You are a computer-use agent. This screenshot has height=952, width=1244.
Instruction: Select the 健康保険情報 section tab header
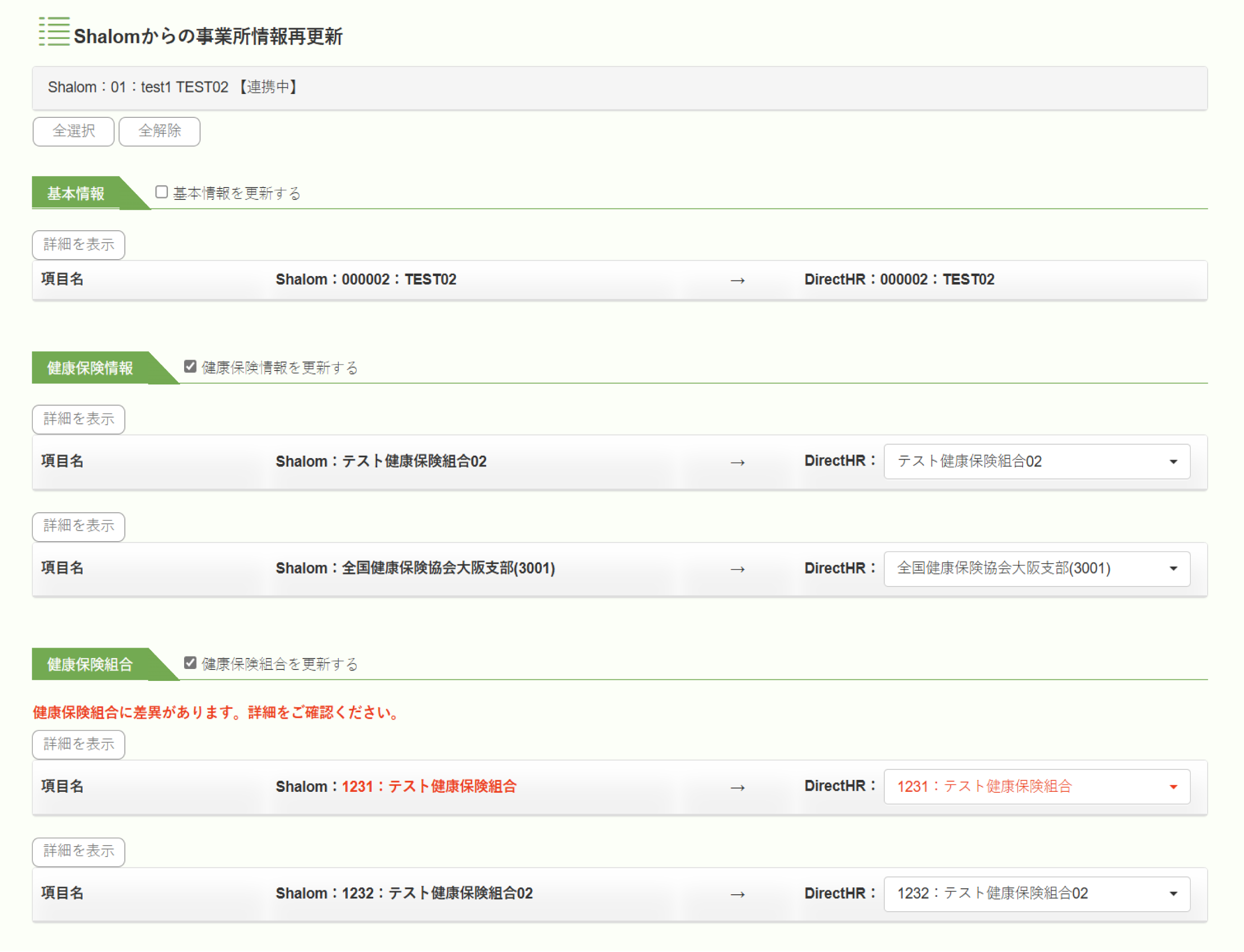(x=90, y=369)
